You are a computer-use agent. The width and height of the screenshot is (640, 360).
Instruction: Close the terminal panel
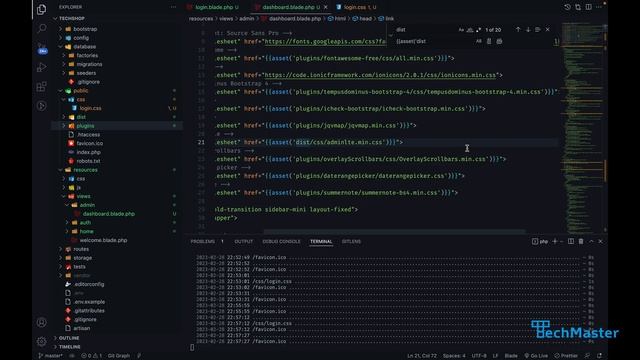(x=600, y=241)
